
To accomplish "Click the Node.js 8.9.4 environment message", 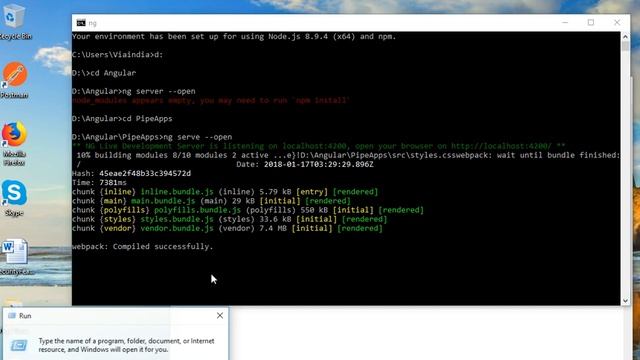I will (x=234, y=36).
